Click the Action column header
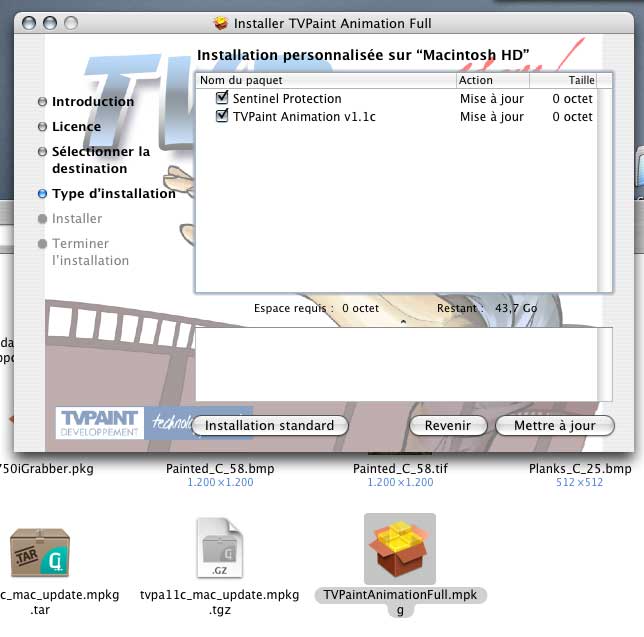 pos(492,80)
